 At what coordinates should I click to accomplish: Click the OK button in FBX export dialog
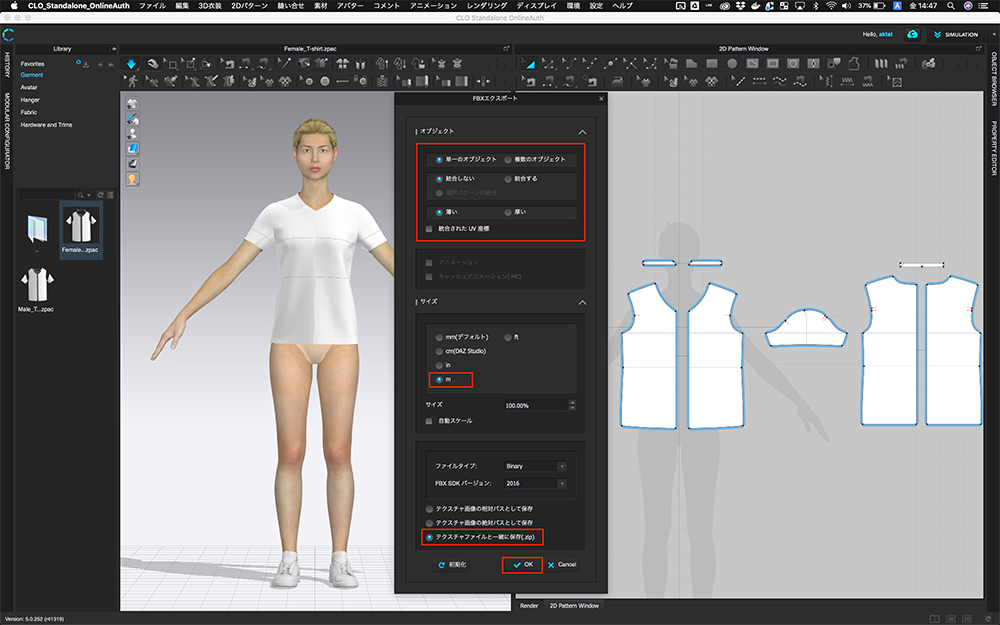(522, 564)
